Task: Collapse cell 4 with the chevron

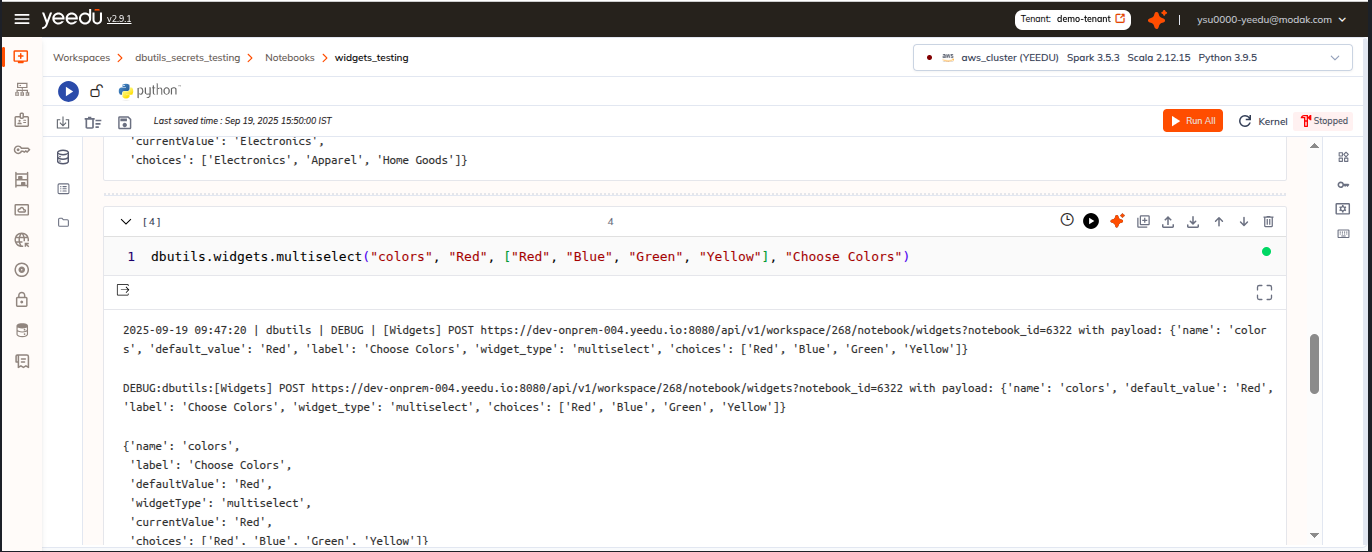Action: (126, 222)
